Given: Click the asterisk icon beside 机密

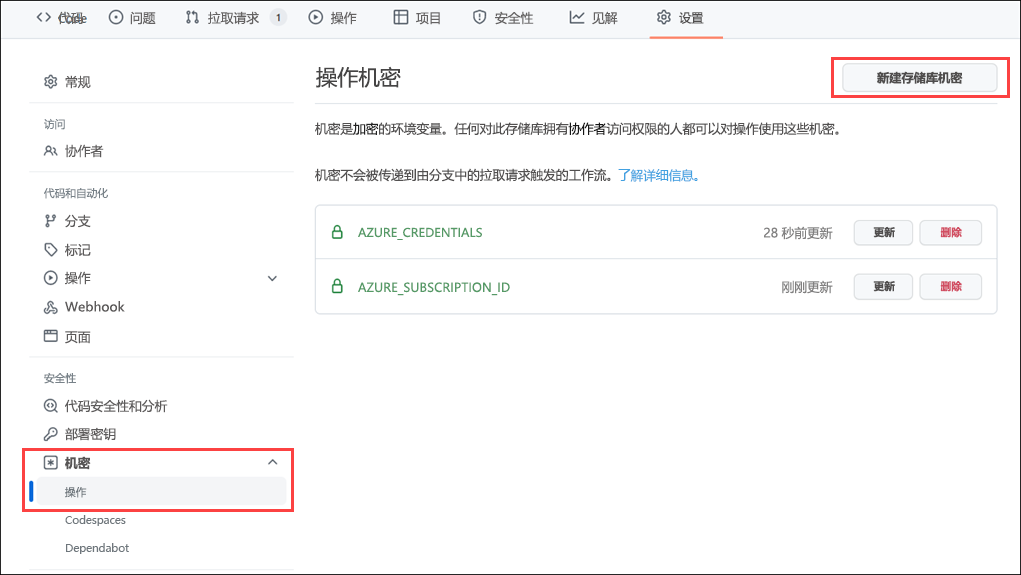Looking at the screenshot, I should (51, 463).
